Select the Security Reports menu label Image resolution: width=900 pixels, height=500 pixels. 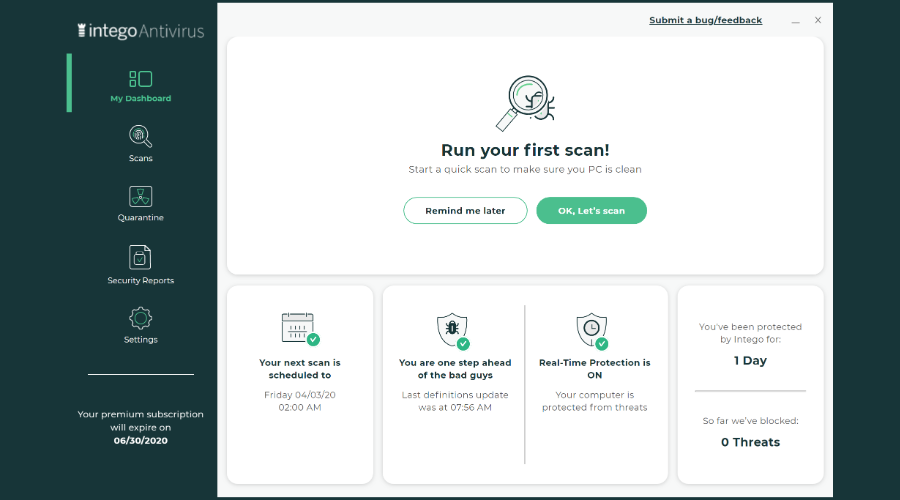pyautogui.click(x=141, y=280)
